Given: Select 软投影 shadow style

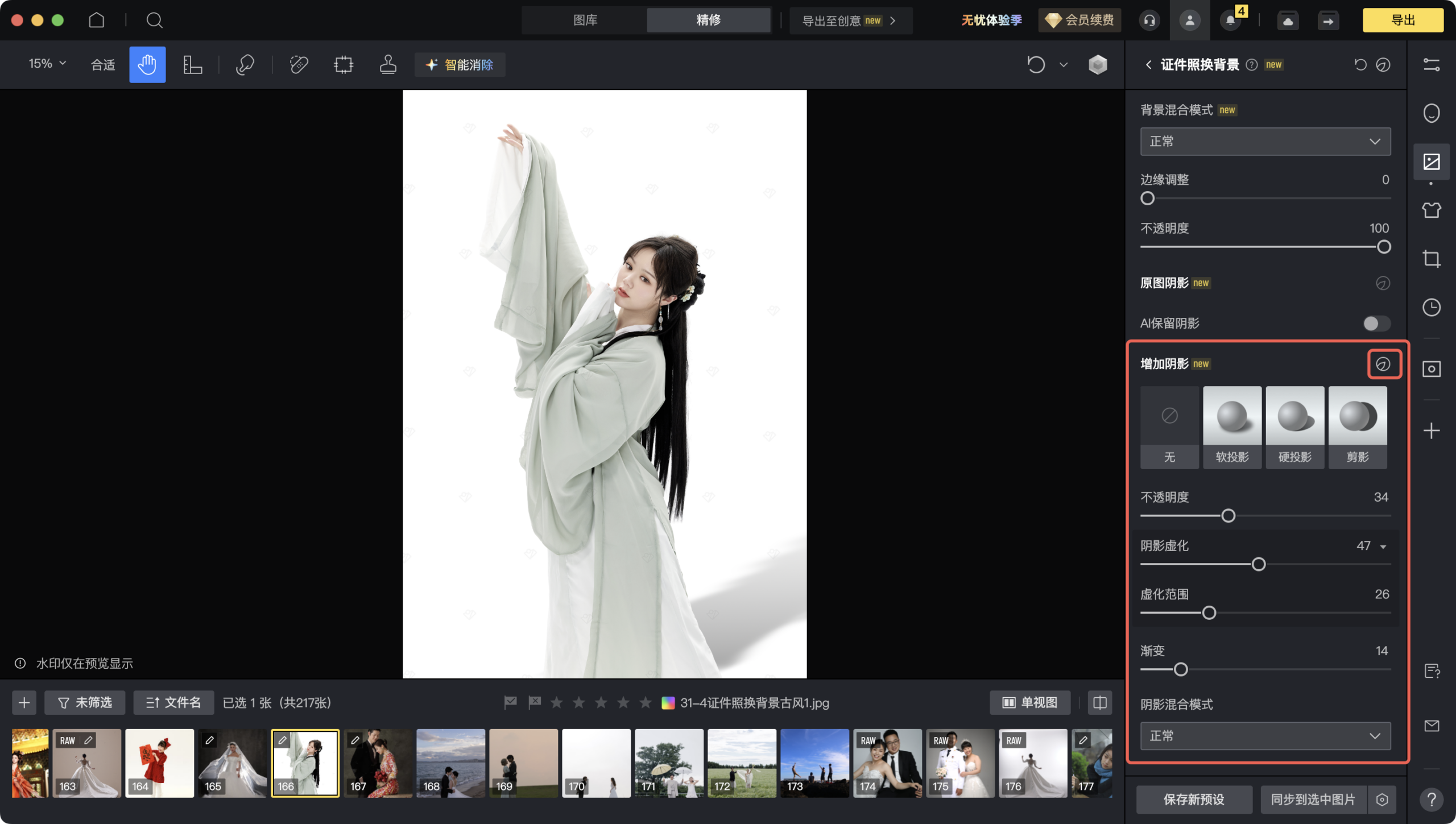Looking at the screenshot, I should pos(1232,427).
